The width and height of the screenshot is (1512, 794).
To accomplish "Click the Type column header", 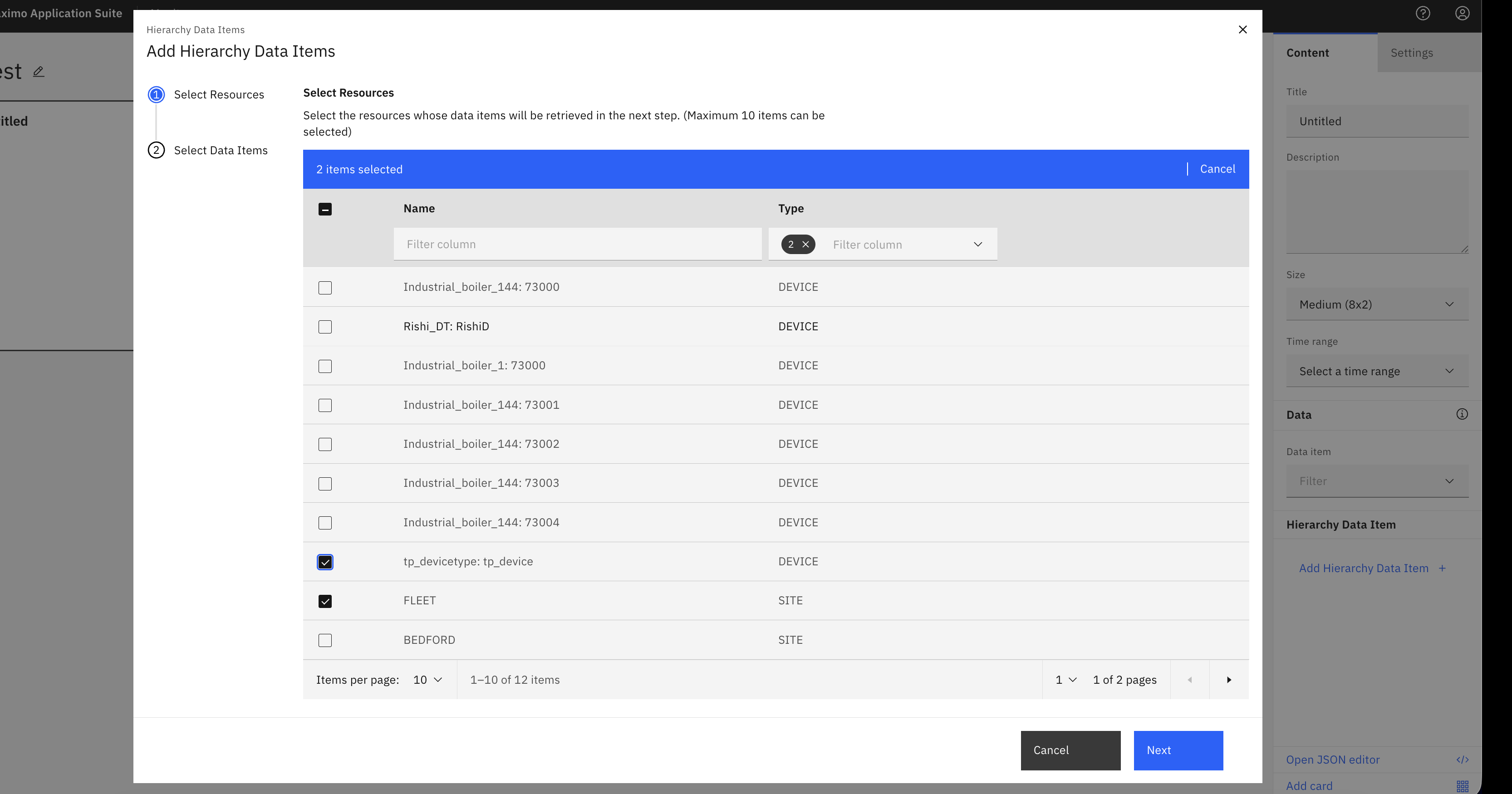I will [790, 208].
